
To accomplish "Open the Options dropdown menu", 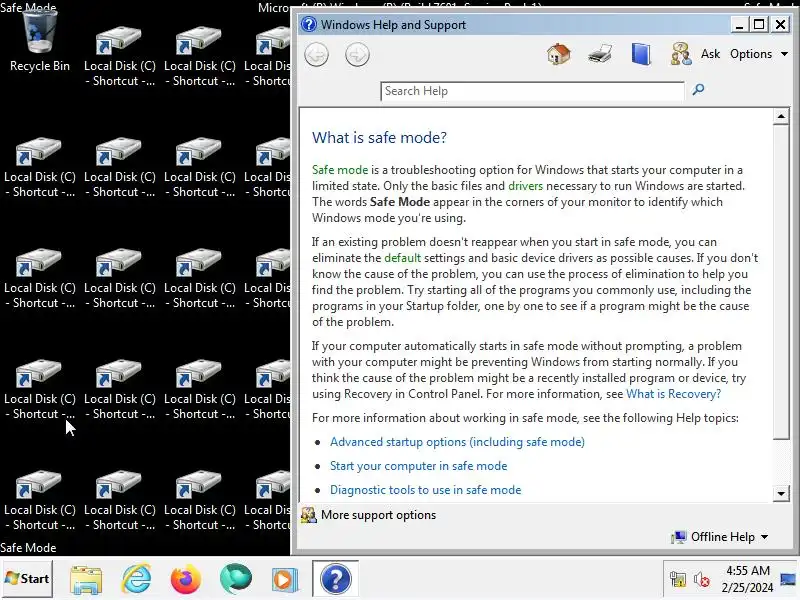I will pyautogui.click(x=759, y=54).
